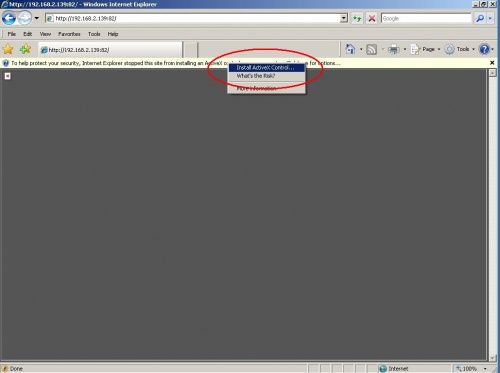
Task: Click the RSS Feeds icon
Action: click(371, 49)
